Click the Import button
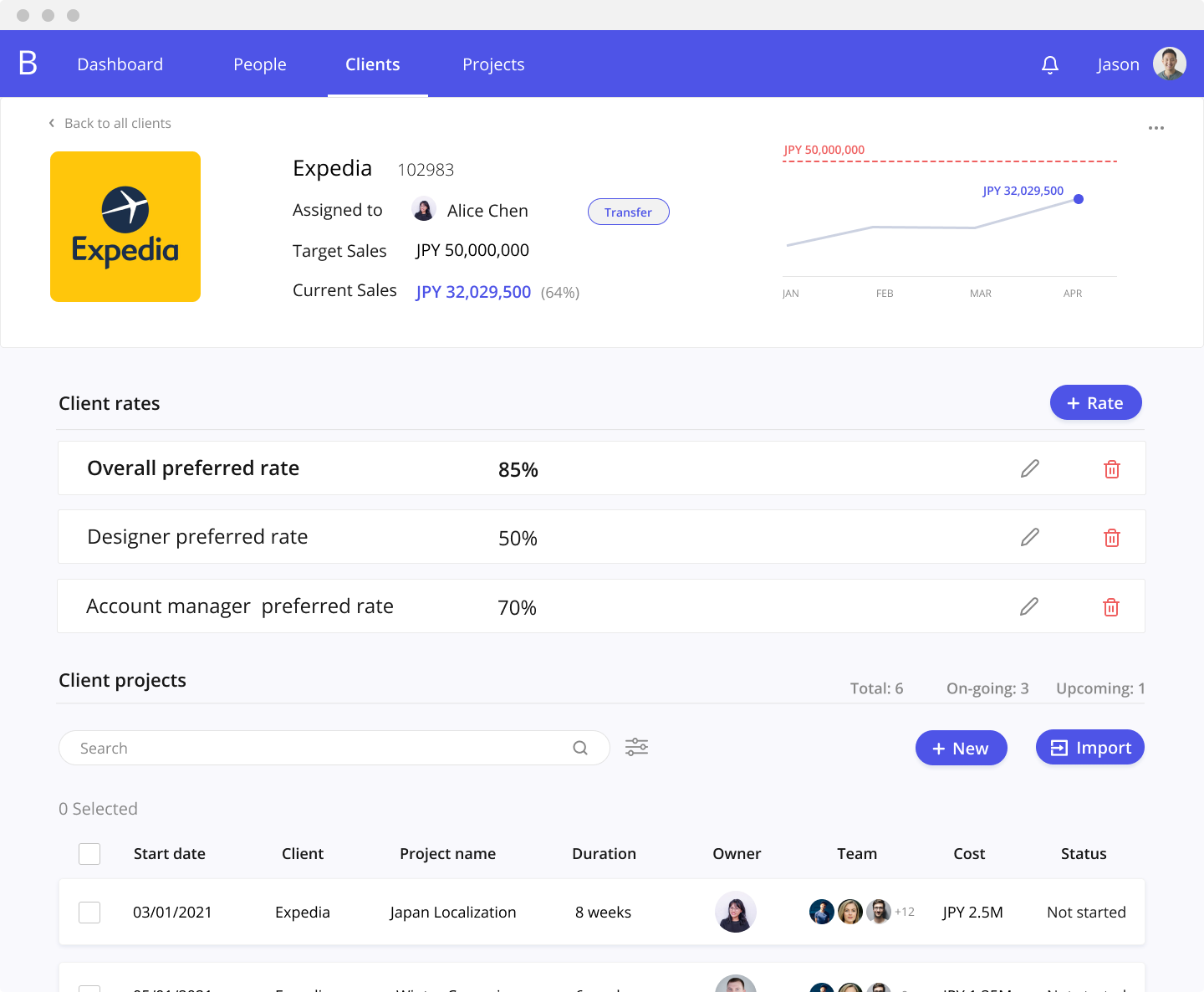The width and height of the screenshot is (1204, 992). click(1090, 747)
